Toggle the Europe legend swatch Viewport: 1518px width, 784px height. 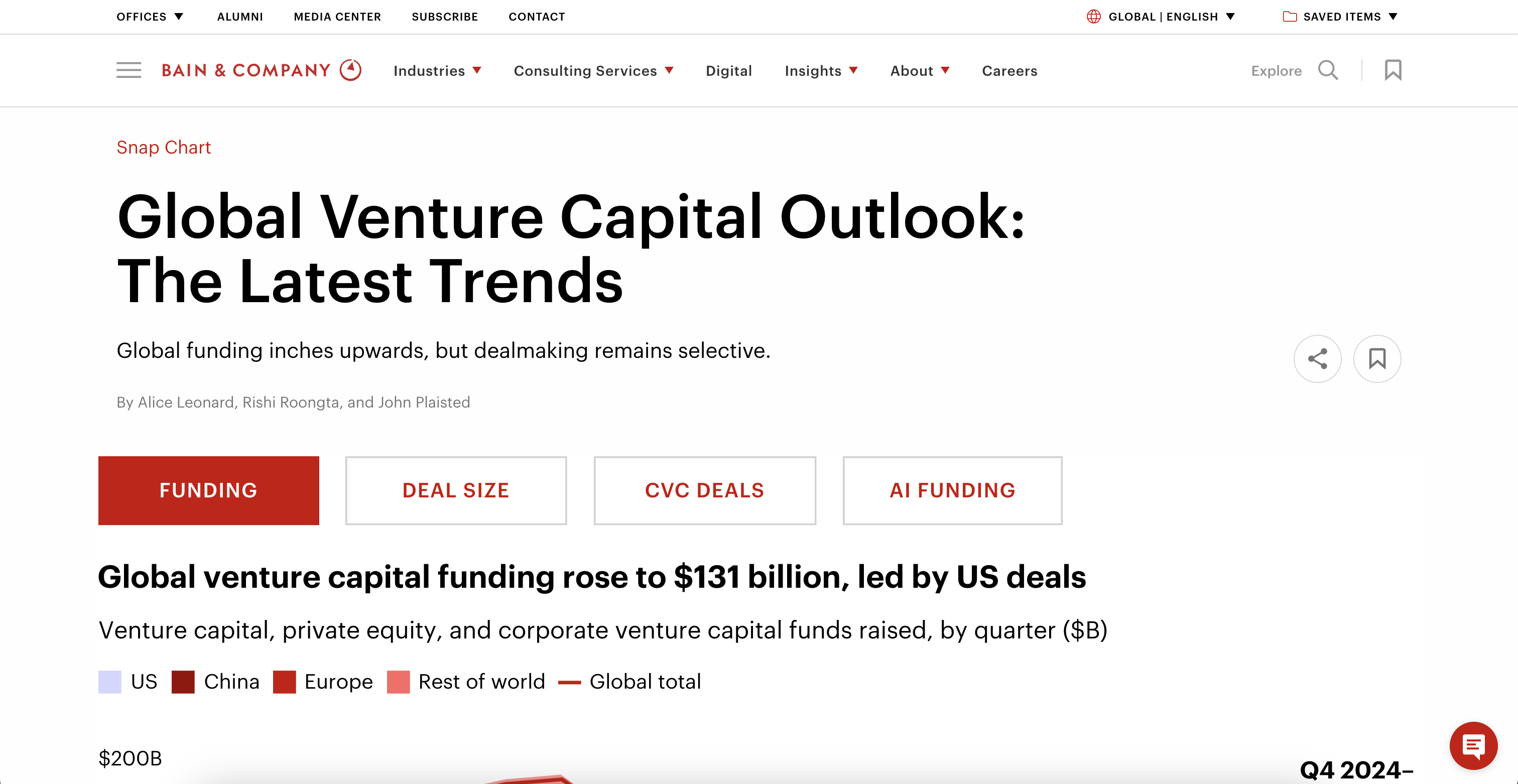284,682
